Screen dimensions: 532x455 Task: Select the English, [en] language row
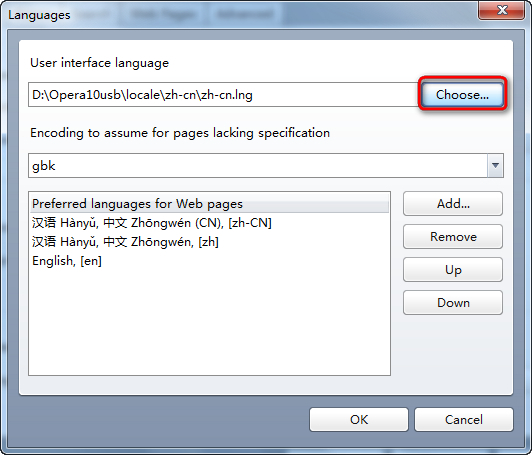209,261
